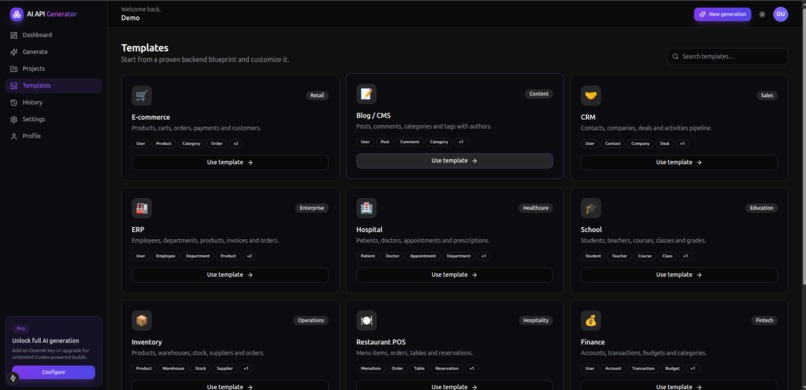806x390 pixels.
Task: Click the Enterprise badge on ERP card
Action: (312, 208)
